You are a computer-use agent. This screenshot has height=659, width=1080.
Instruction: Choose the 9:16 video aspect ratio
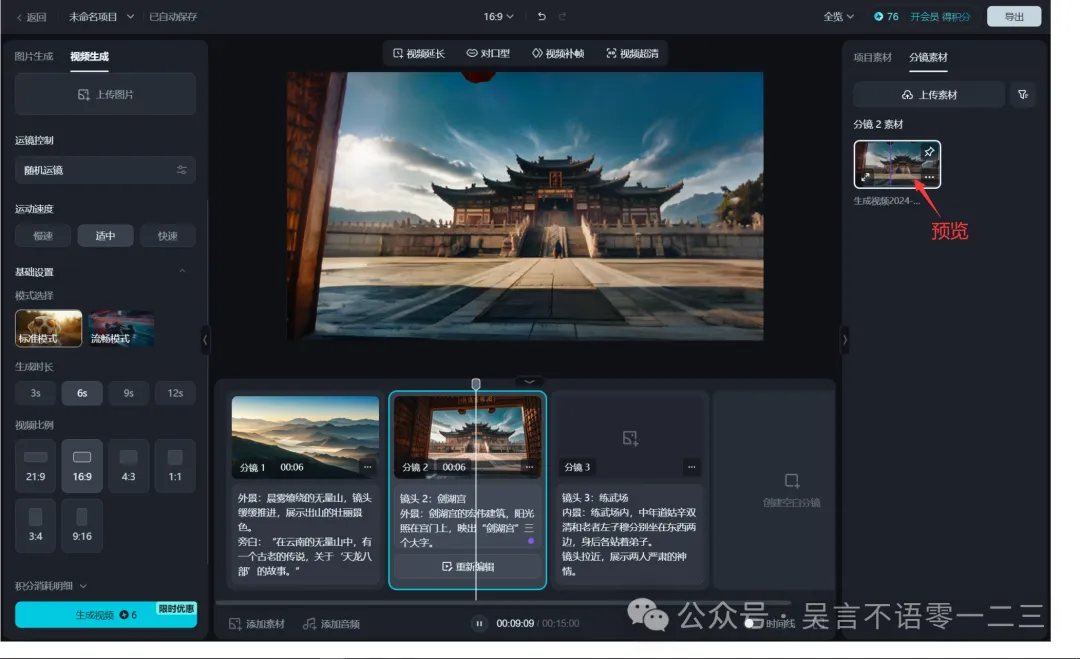(x=82, y=525)
